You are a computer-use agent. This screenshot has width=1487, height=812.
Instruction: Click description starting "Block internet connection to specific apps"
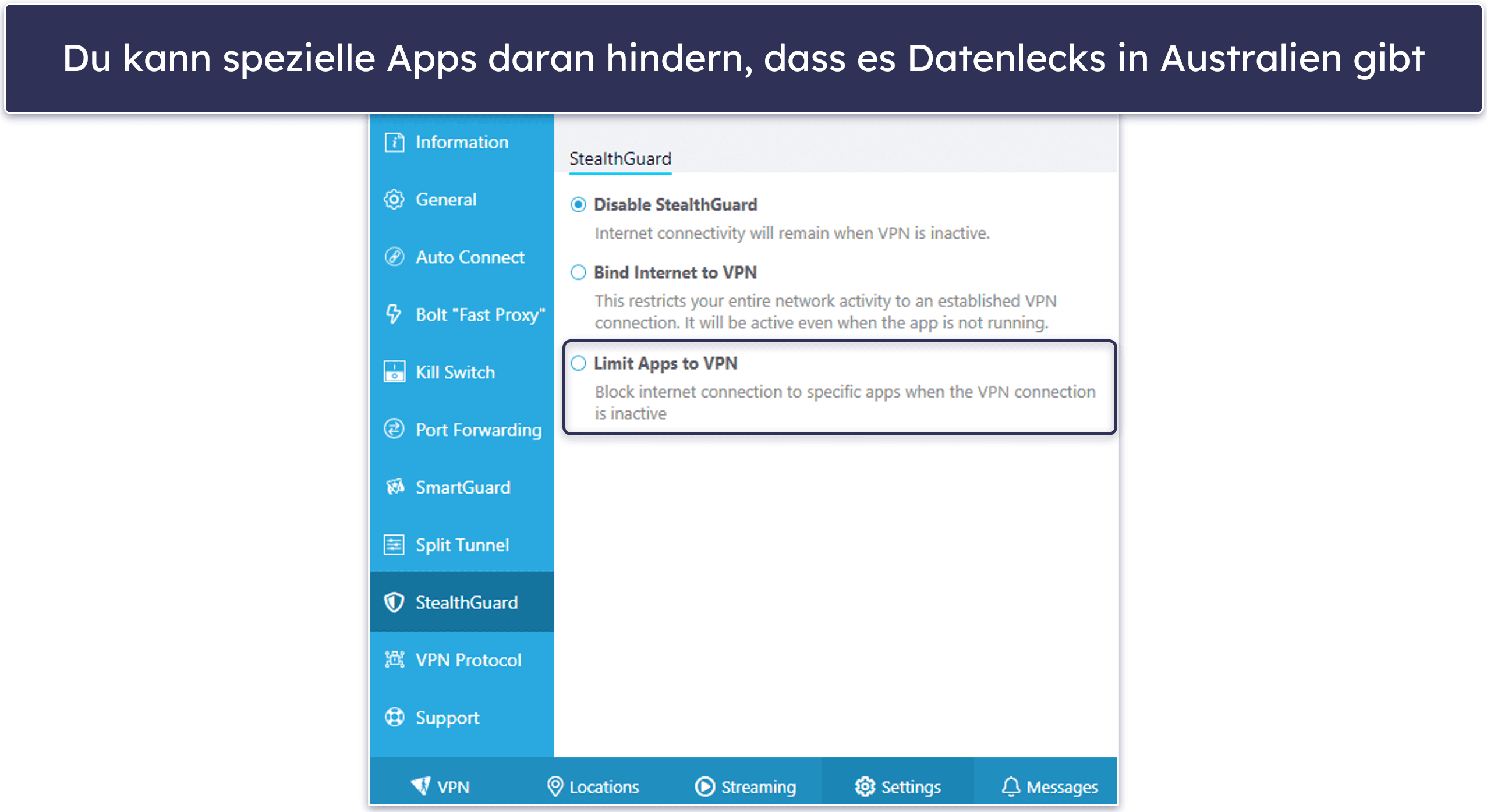click(845, 402)
